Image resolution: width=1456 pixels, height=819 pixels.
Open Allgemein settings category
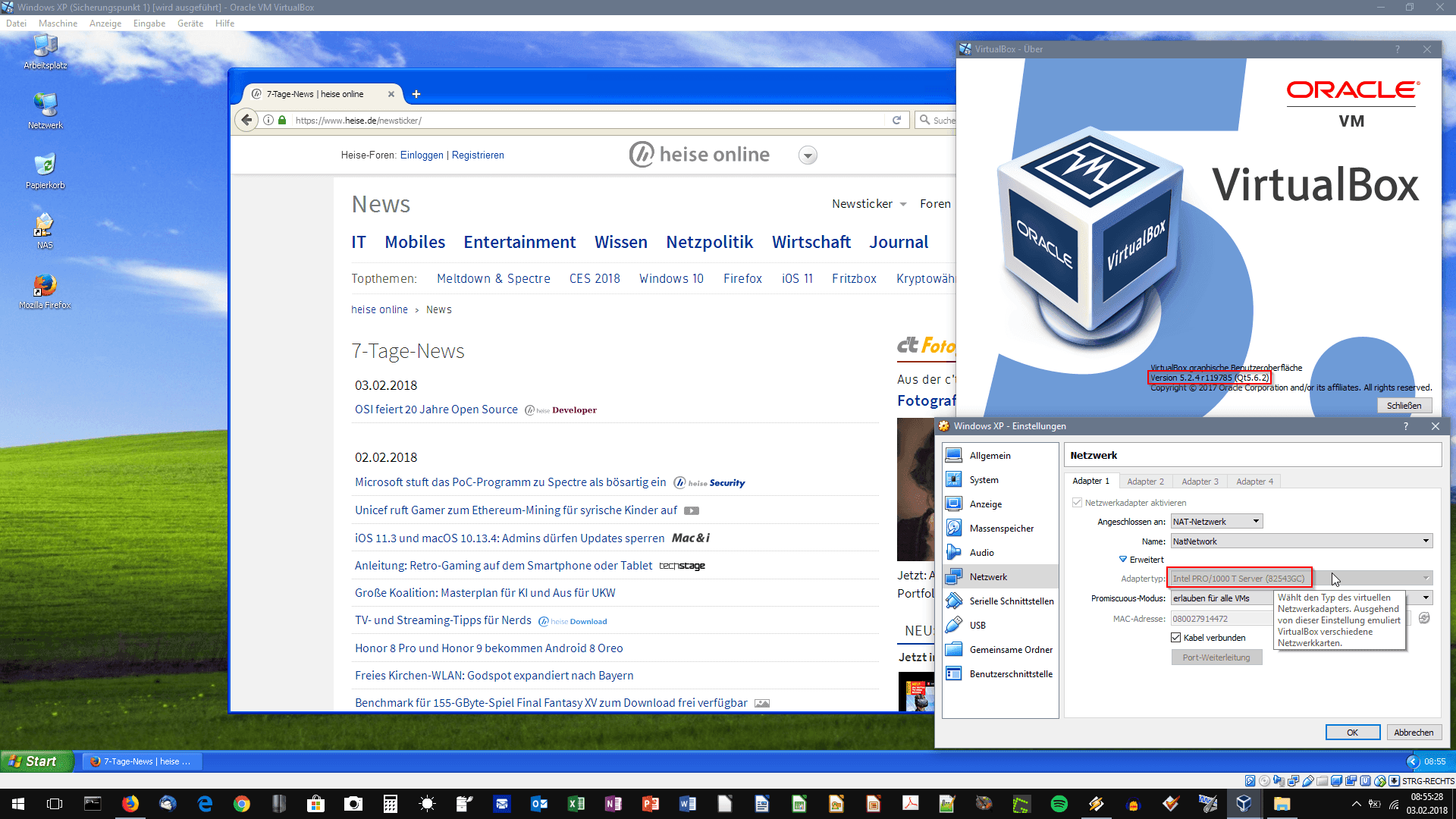point(999,456)
